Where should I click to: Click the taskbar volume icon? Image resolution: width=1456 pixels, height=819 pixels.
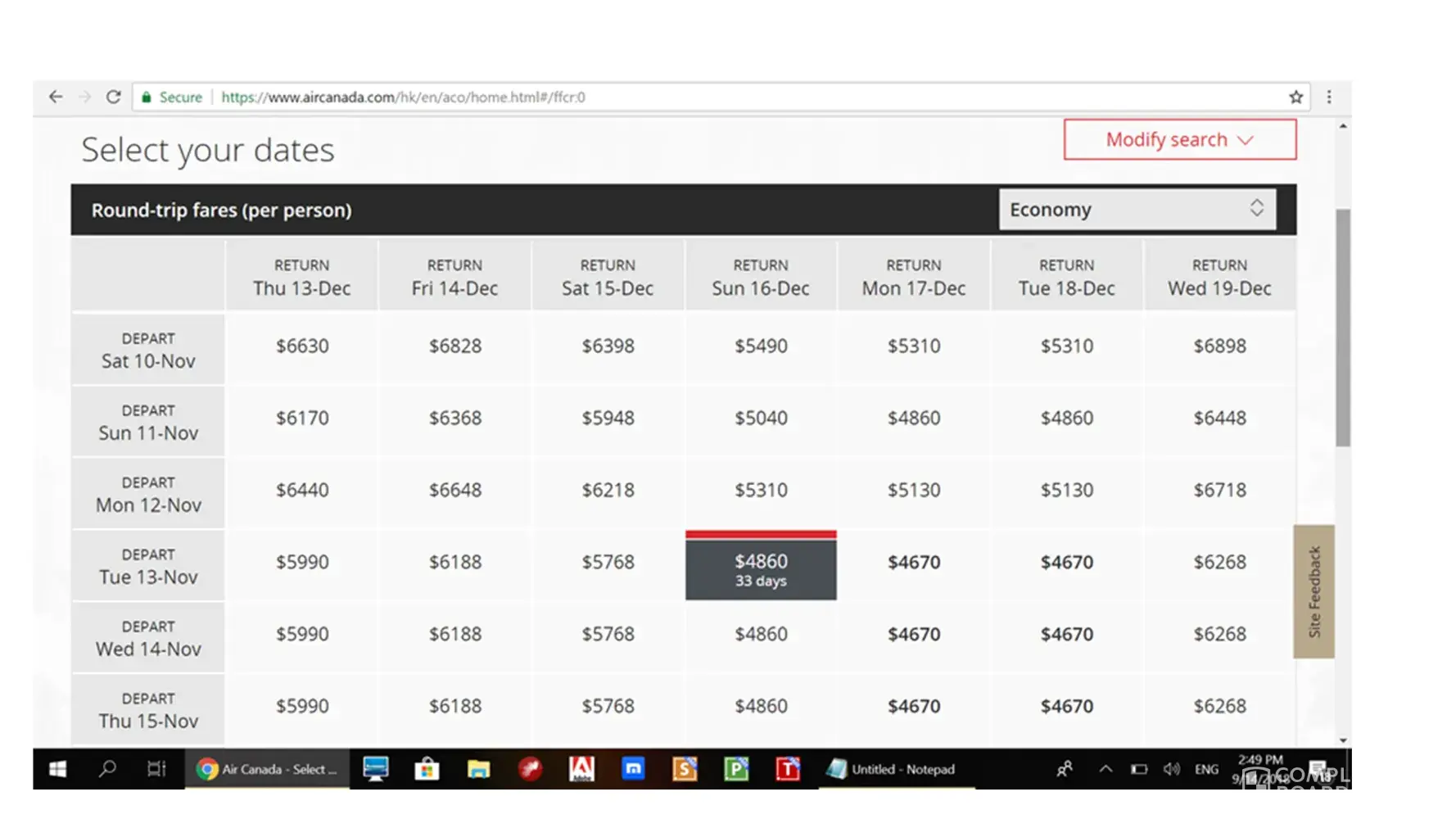(1172, 769)
